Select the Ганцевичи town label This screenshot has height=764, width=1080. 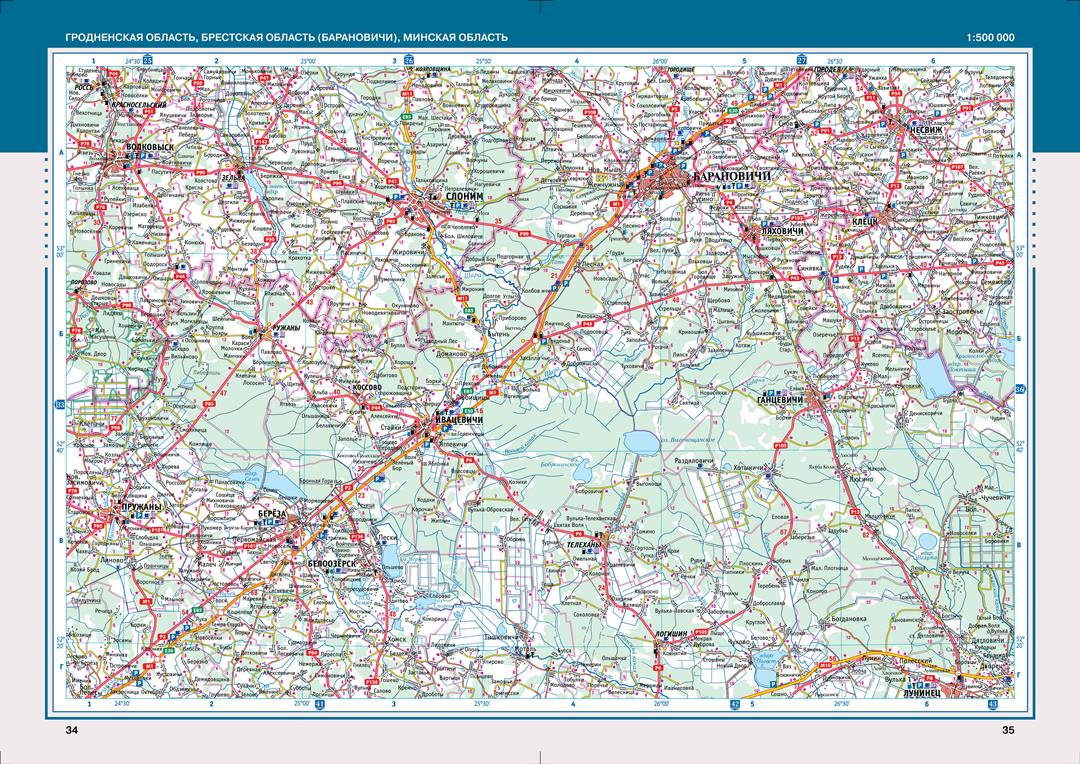click(x=783, y=400)
